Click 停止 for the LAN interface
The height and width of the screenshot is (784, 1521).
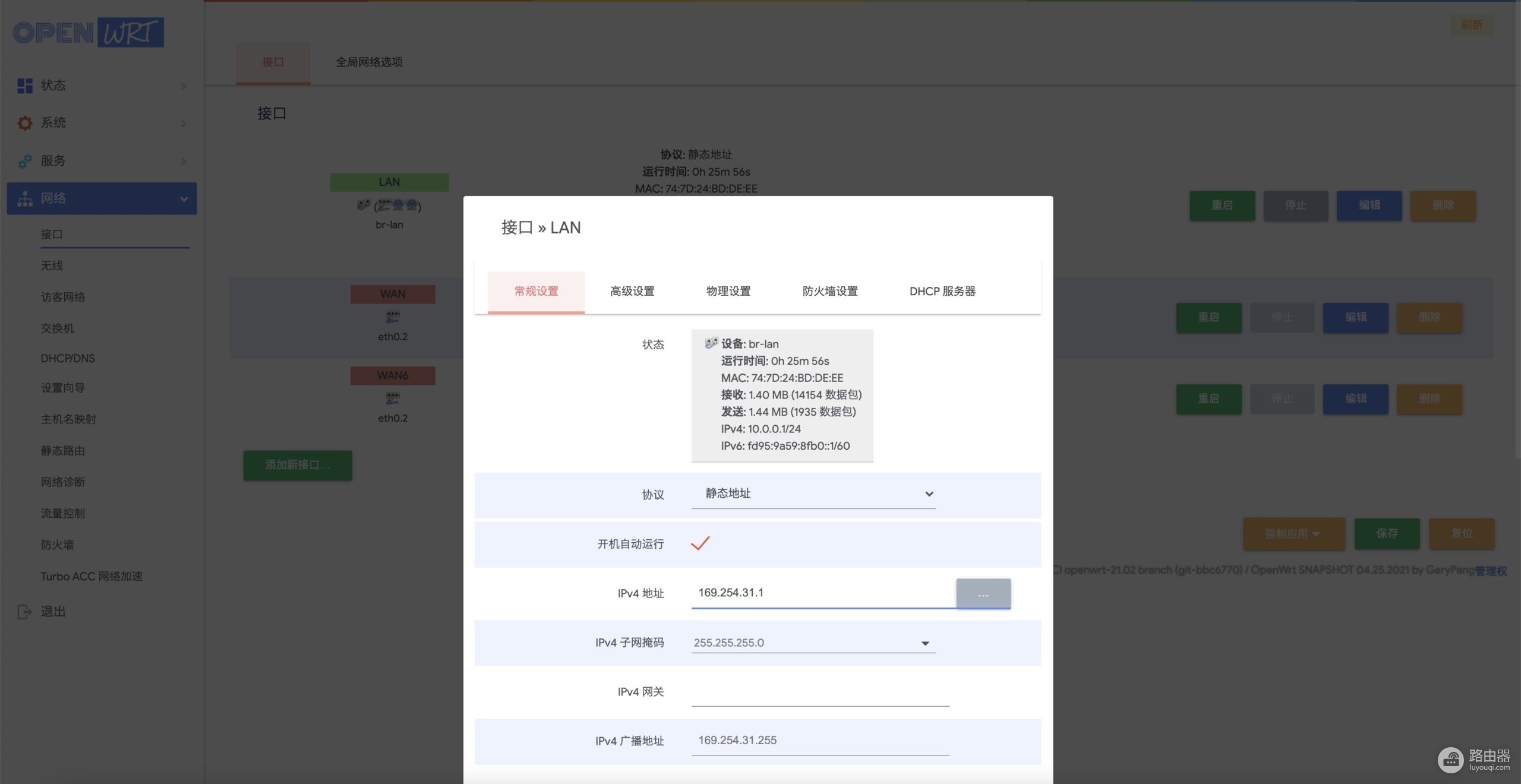click(1296, 206)
